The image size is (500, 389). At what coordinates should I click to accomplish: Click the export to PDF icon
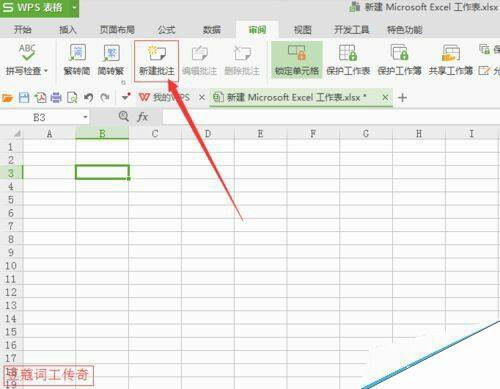click(40, 98)
